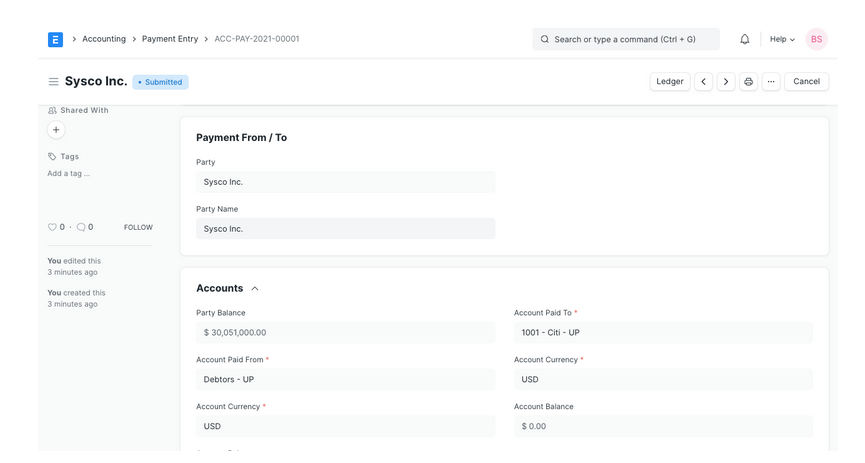This screenshot has width=865, height=463.
Task: Cancel the submitted payment entry
Action: (x=806, y=82)
